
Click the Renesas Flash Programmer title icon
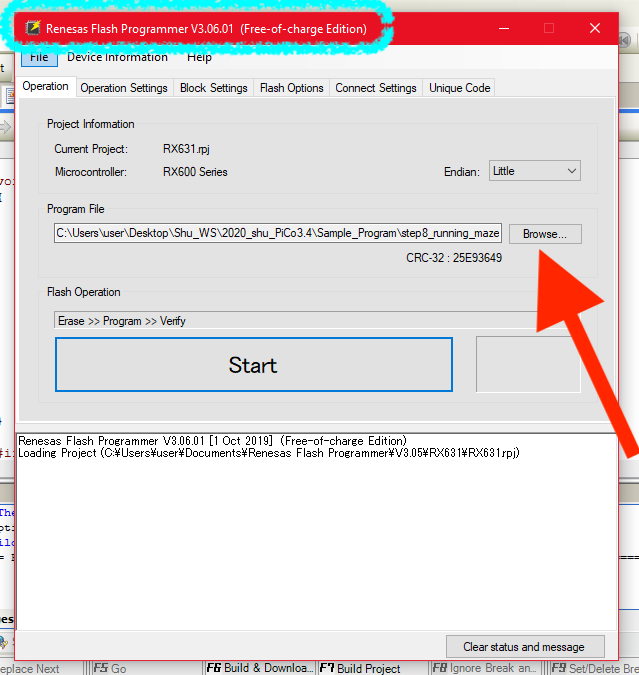33,28
